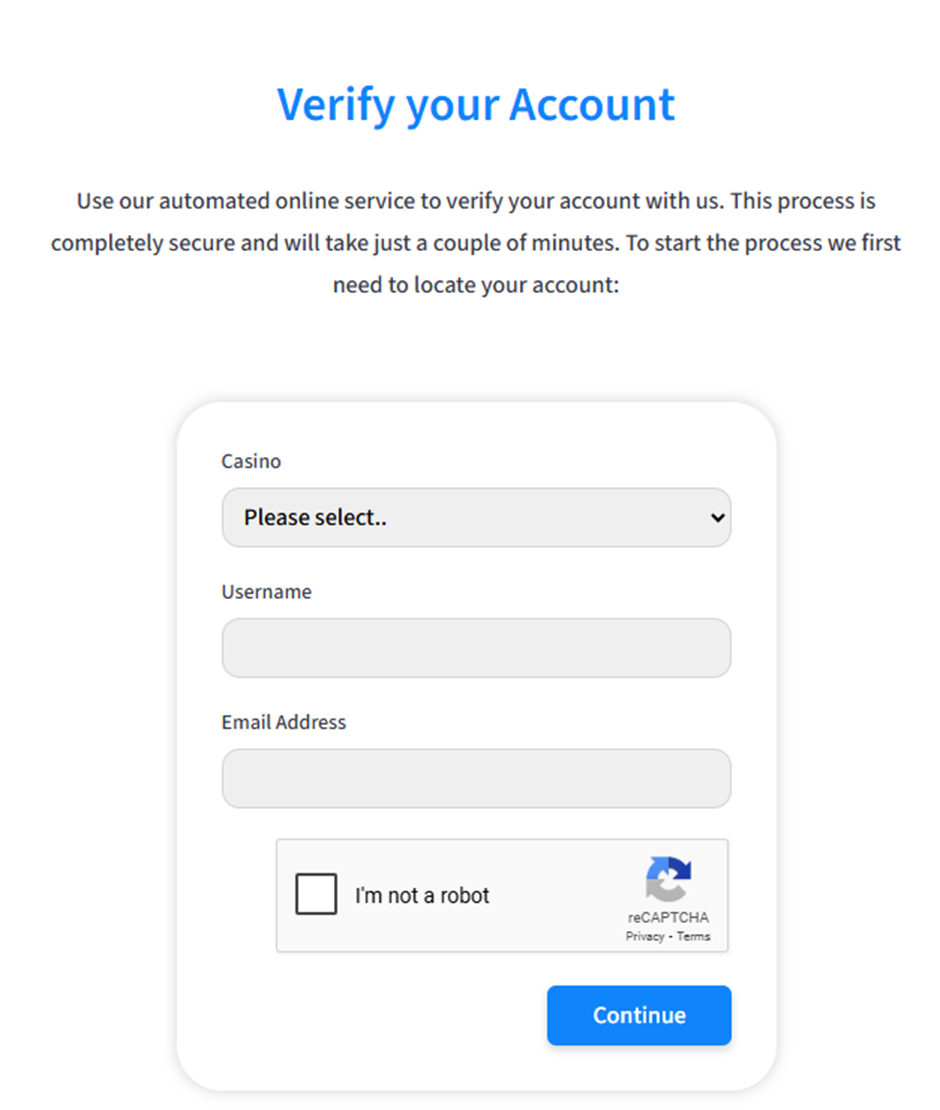Screen dimensions: 940x1110
Task: Open the Casino "Please select.." dropdown
Action: (x=476, y=518)
